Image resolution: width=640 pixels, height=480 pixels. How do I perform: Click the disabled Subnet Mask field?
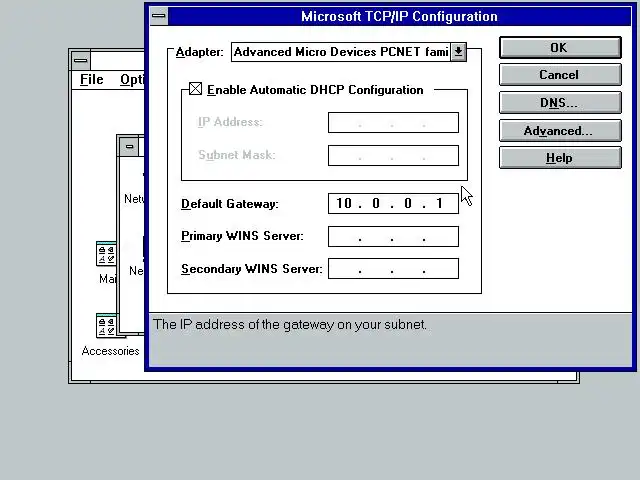(x=393, y=156)
